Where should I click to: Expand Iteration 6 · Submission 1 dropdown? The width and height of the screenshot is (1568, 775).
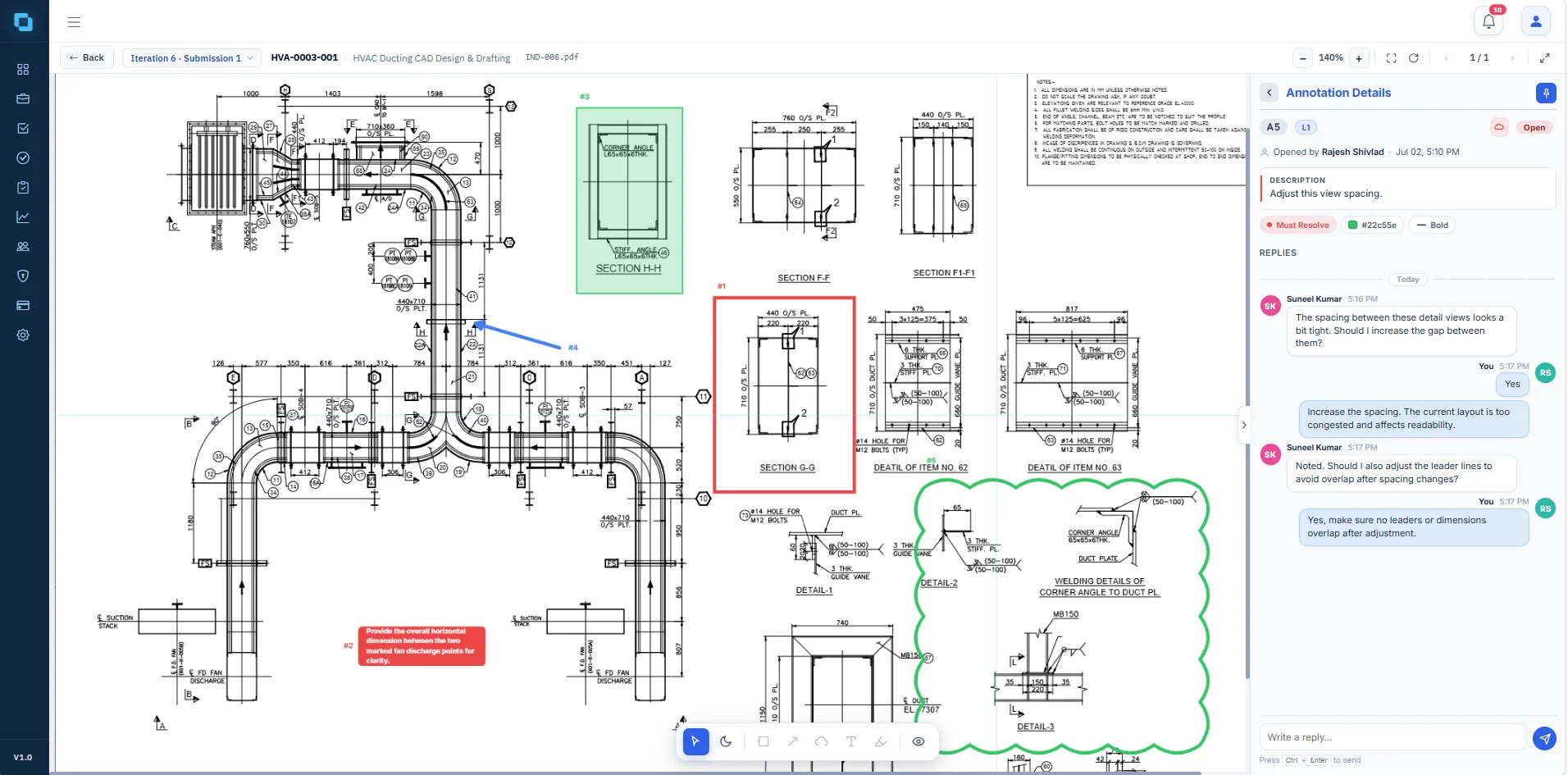point(192,58)
